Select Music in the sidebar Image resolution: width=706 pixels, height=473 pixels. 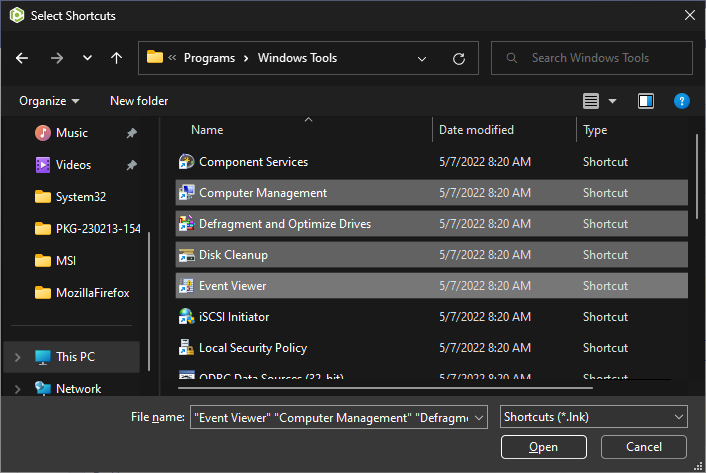[x=72, y=133]
